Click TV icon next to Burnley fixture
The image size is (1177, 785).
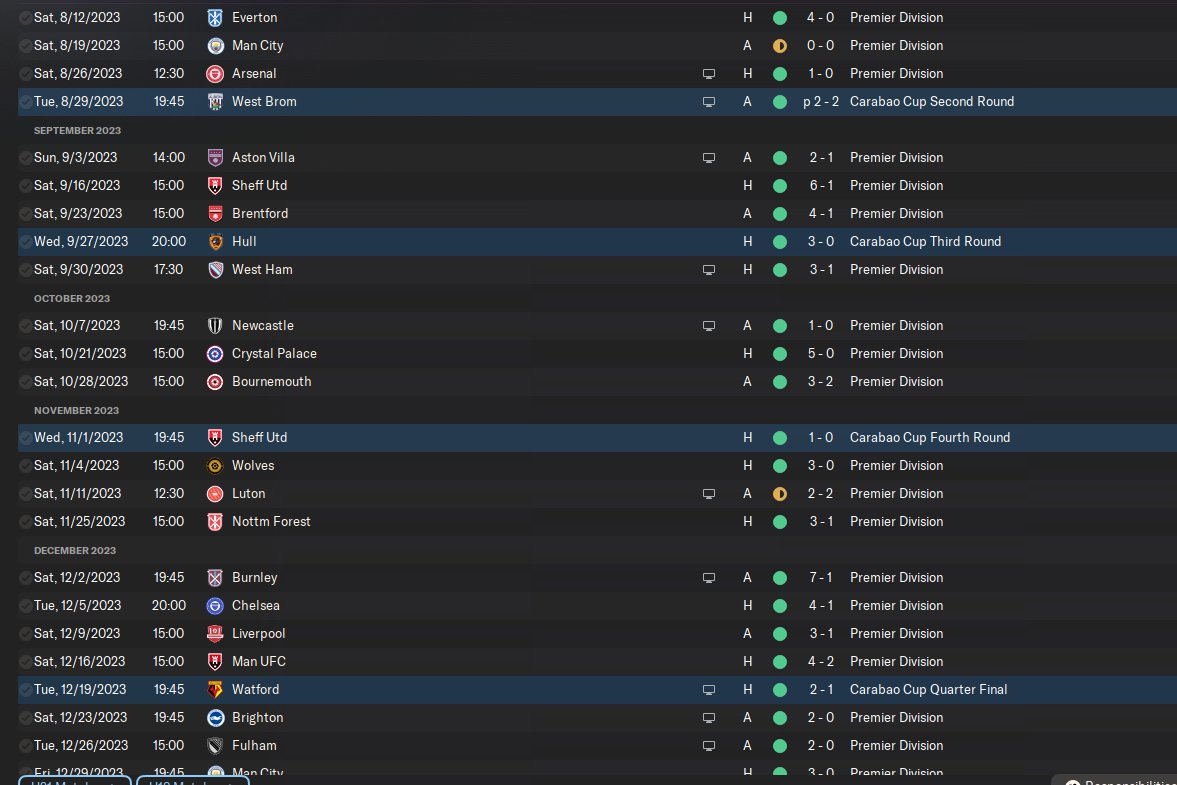(x=709, y=578)
